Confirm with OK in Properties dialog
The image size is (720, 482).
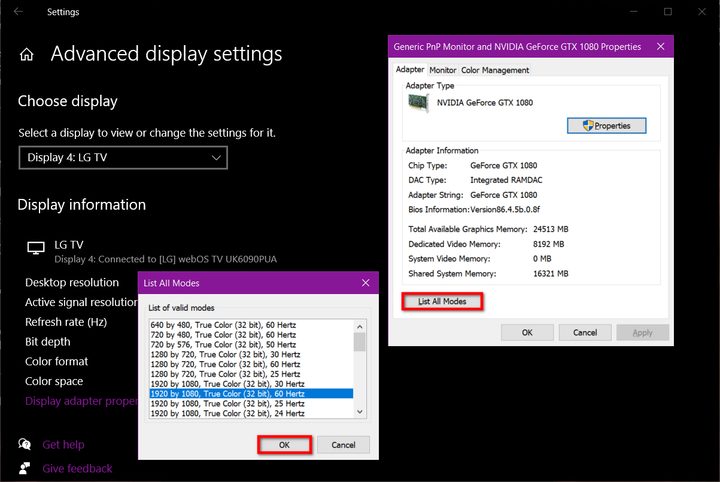pos(527,332)
